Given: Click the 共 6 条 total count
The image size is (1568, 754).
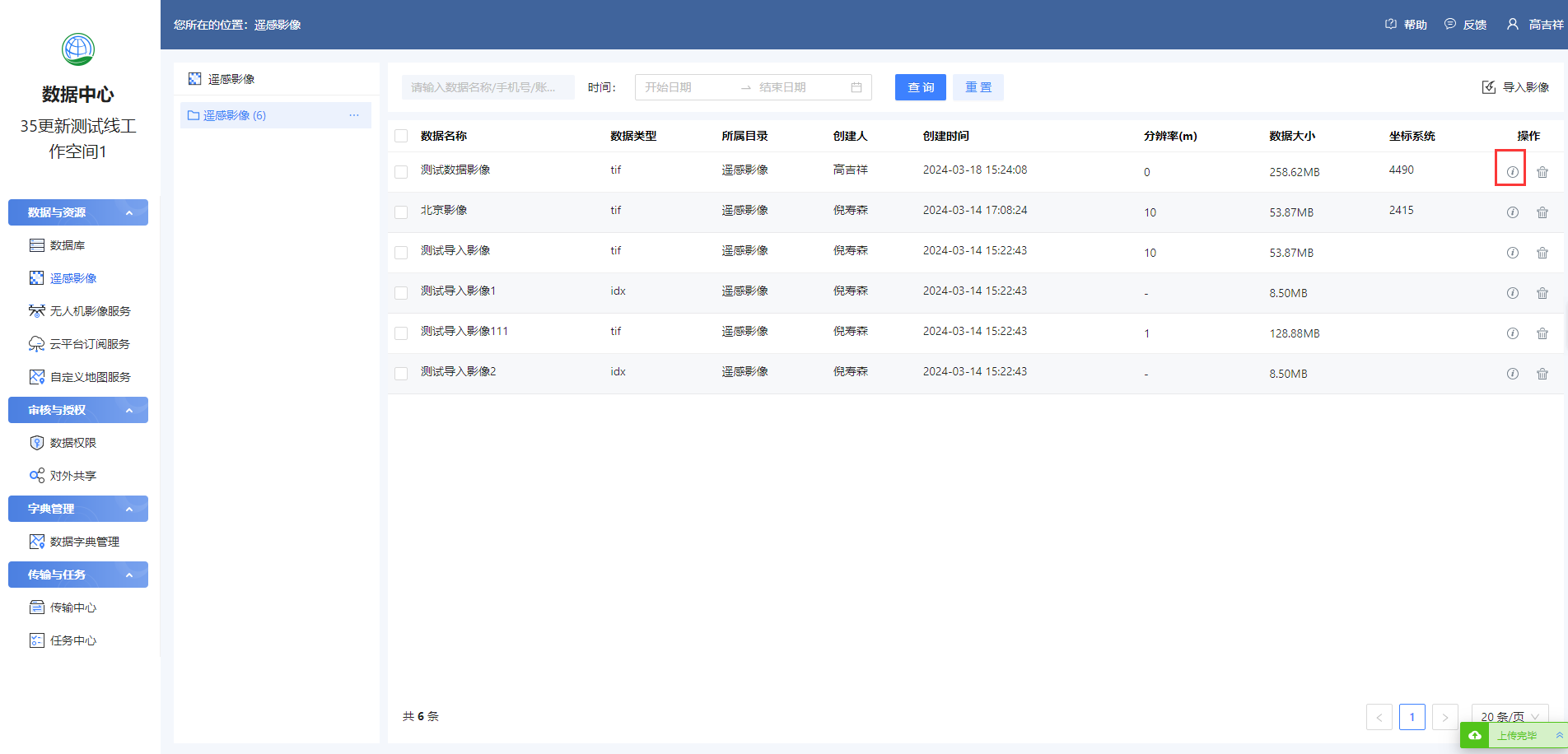Looking at the screenshot, I should click(421, 716).
